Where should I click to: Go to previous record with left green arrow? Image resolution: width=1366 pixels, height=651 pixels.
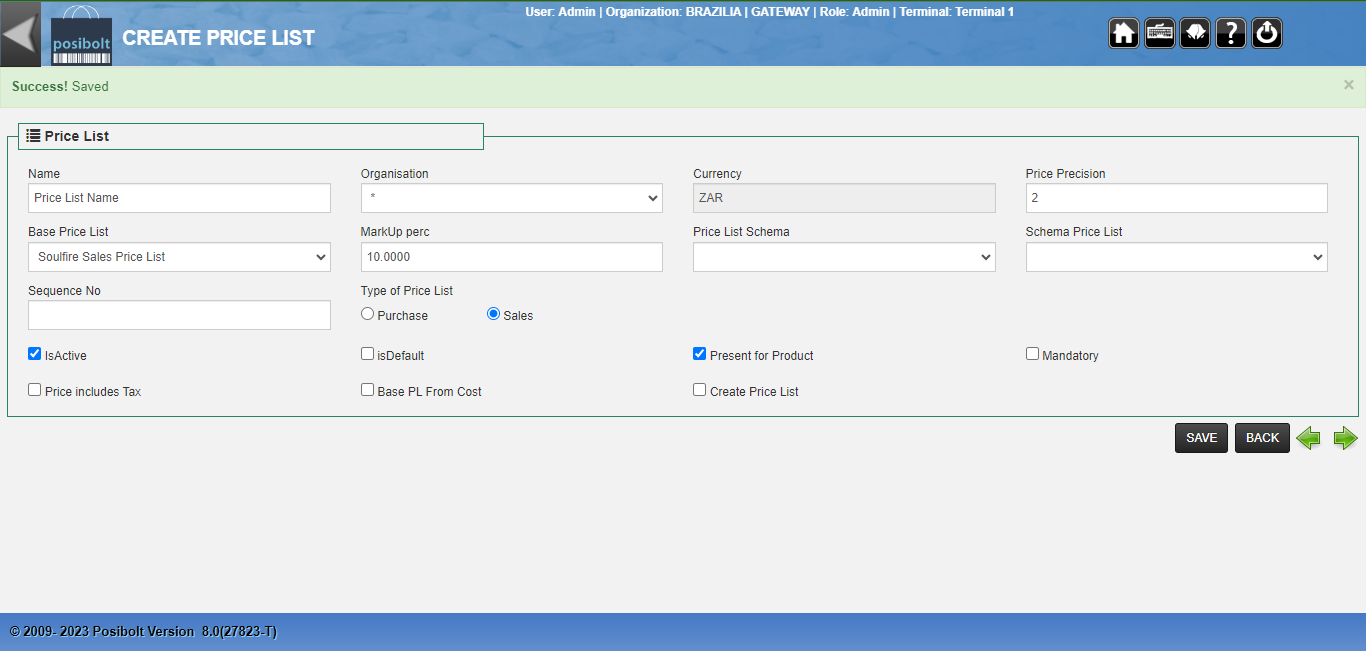tap(1308, 438)
